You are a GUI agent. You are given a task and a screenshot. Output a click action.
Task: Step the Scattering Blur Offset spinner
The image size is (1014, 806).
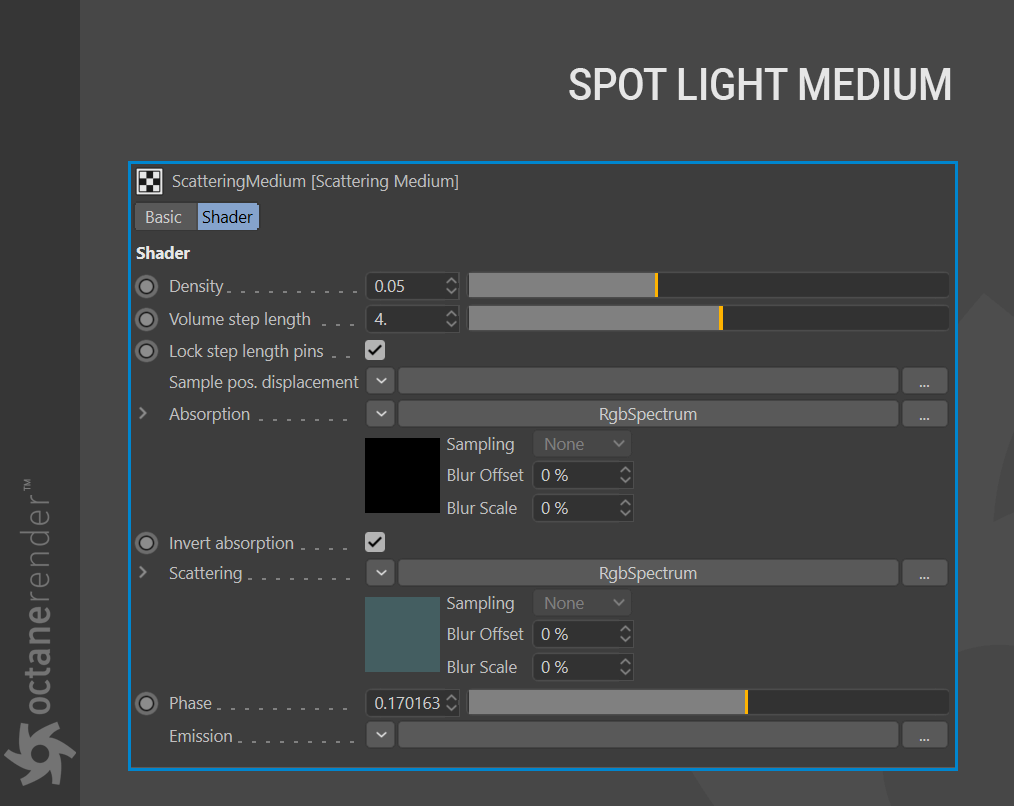tap(625, 635)
